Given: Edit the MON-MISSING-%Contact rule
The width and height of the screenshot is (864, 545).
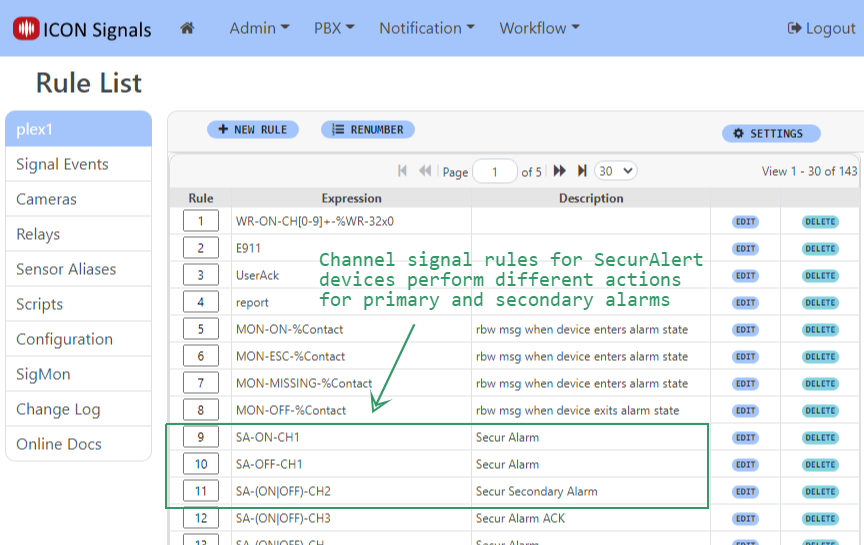Looking at the screenshot, I should pos(745,384).
